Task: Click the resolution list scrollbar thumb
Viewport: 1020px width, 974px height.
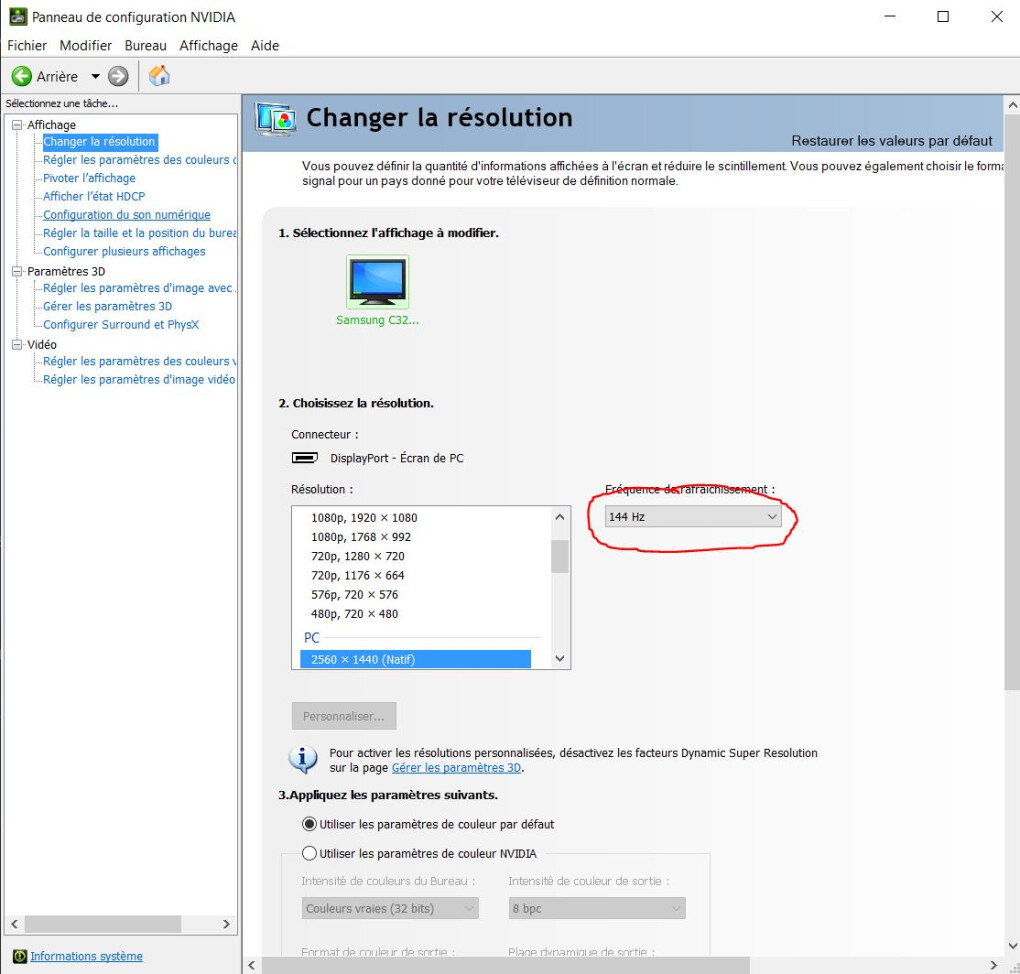Action: coord(559,556)
